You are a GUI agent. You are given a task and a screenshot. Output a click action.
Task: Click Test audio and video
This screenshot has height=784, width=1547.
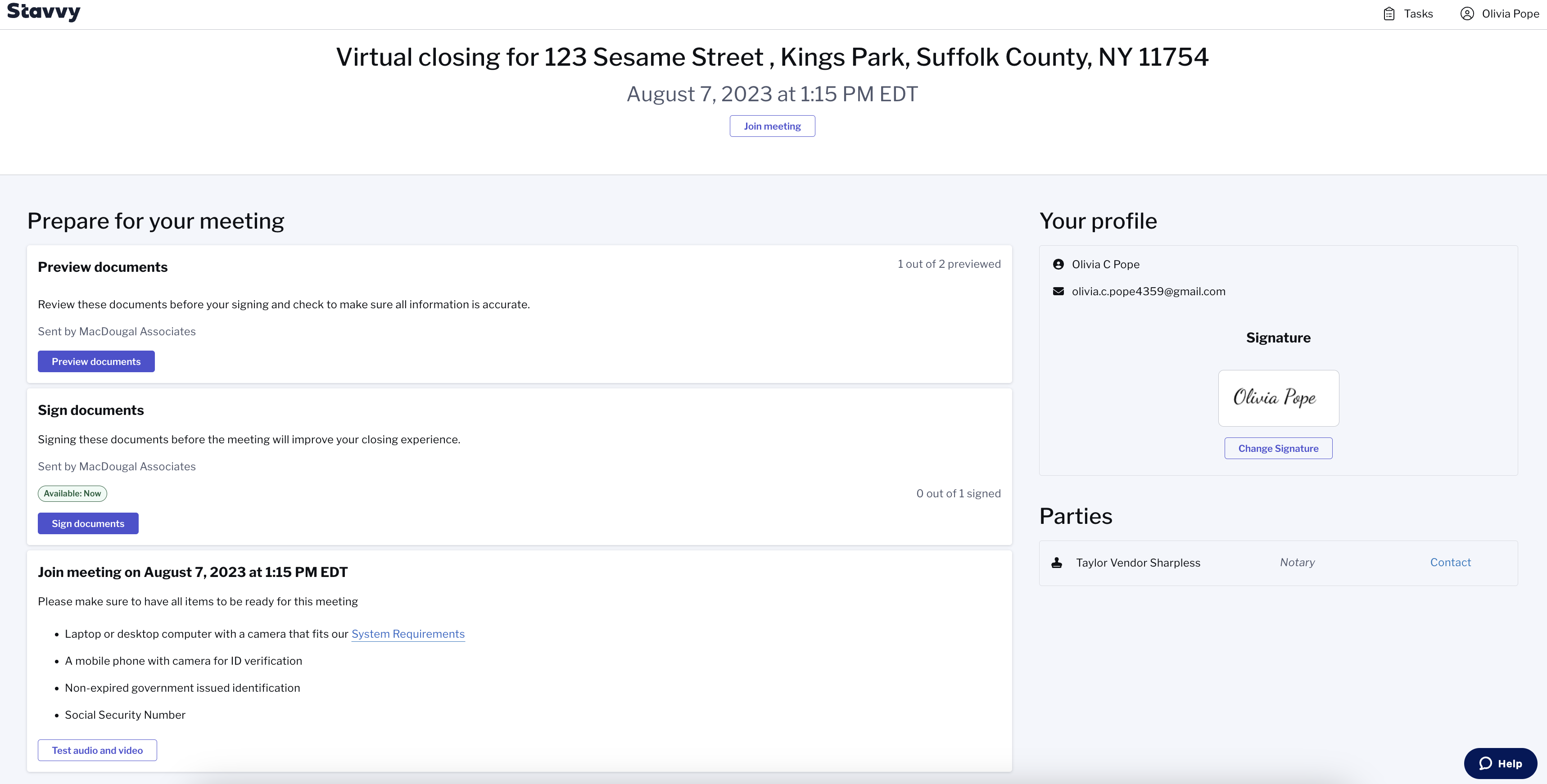click(97, 750)
